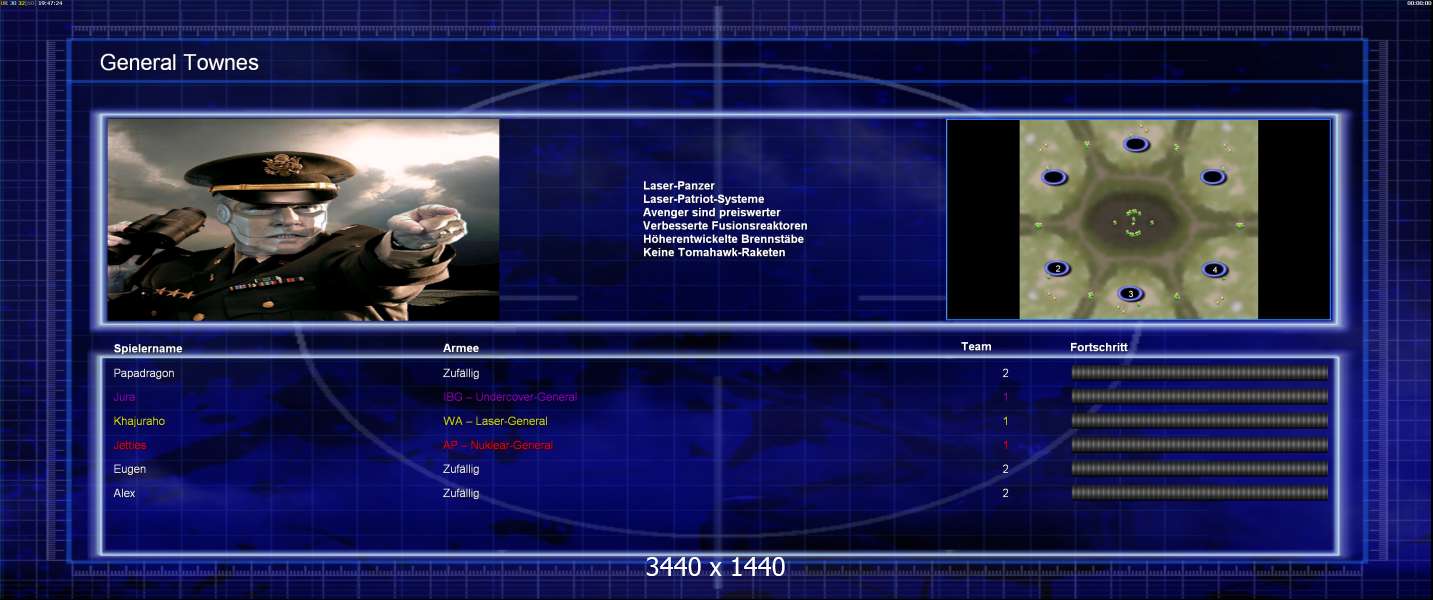Click the 'Spielername' column header
This screenshot has height=600, width=1433.
148,349
